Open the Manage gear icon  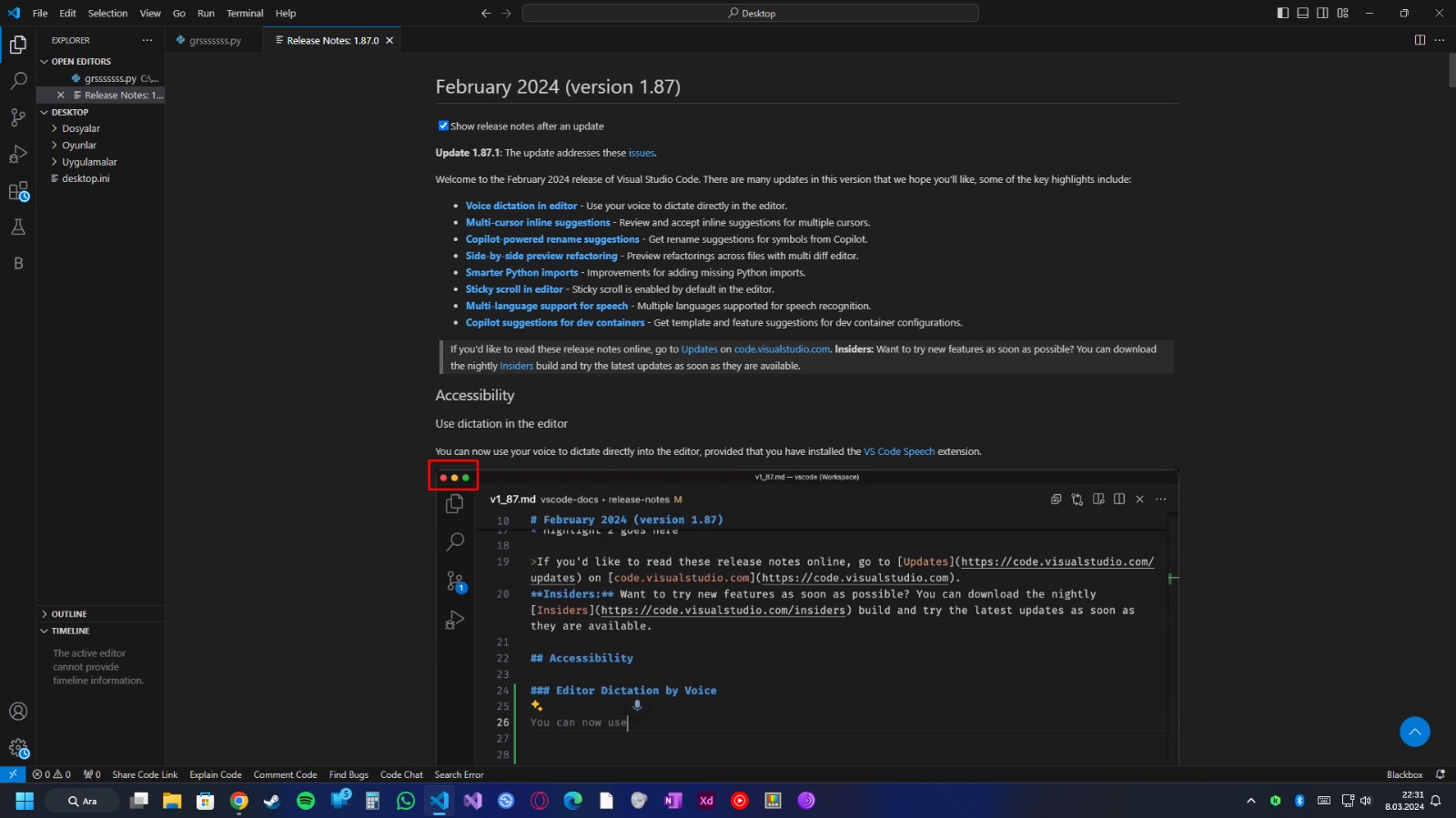pos(18,748)
